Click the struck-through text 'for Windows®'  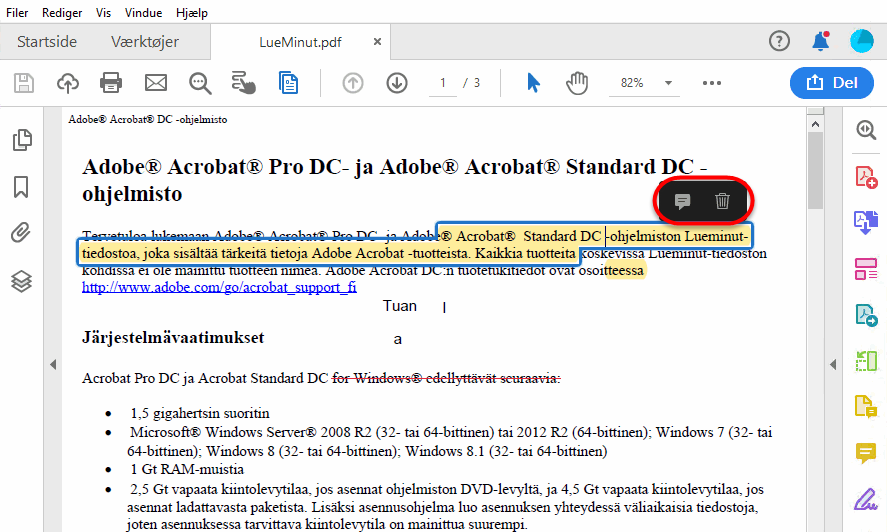coord(377,378)
